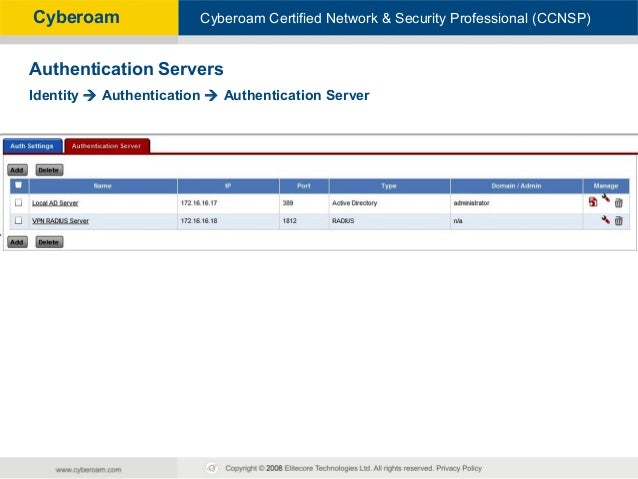Screen dimensions: 638x479
Task: Check the box for VPN RADIUS Server
Action: point(18,220)
